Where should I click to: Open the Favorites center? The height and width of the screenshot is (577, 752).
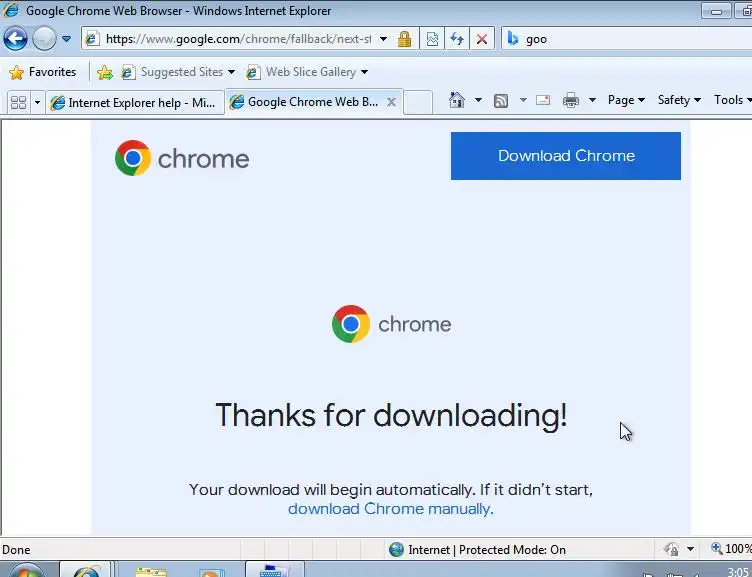click(43, 72)
